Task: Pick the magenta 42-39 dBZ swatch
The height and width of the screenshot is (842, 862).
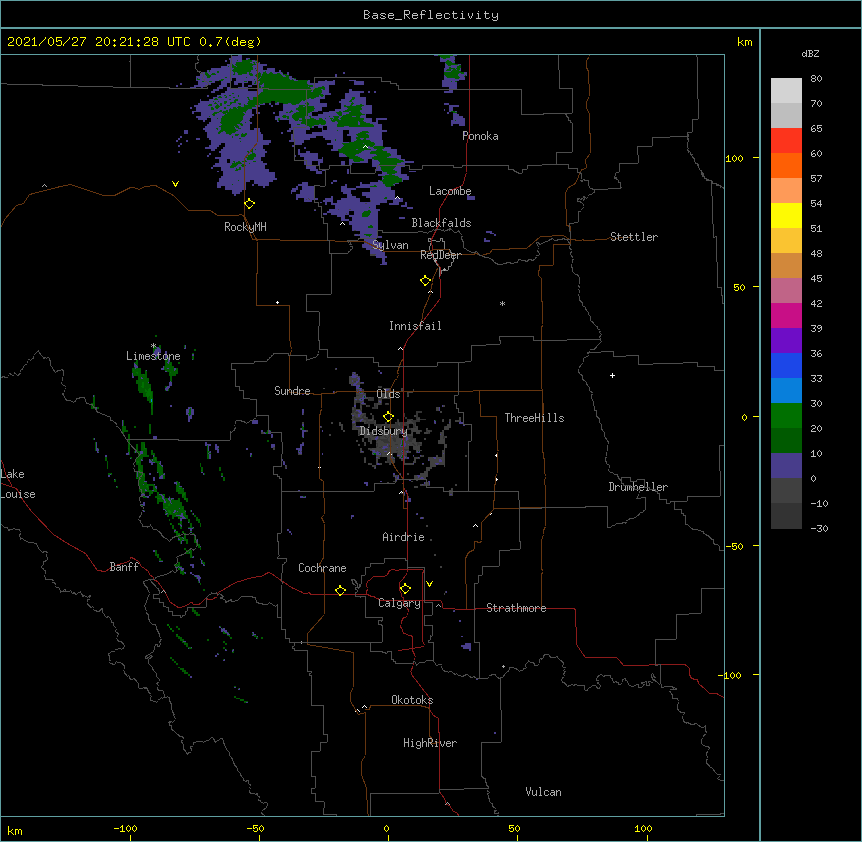Action: [786, 315]
